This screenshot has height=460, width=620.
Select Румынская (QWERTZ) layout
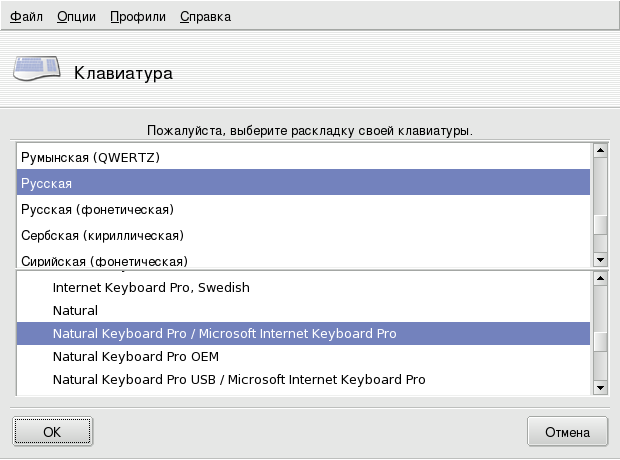[91, 158]
